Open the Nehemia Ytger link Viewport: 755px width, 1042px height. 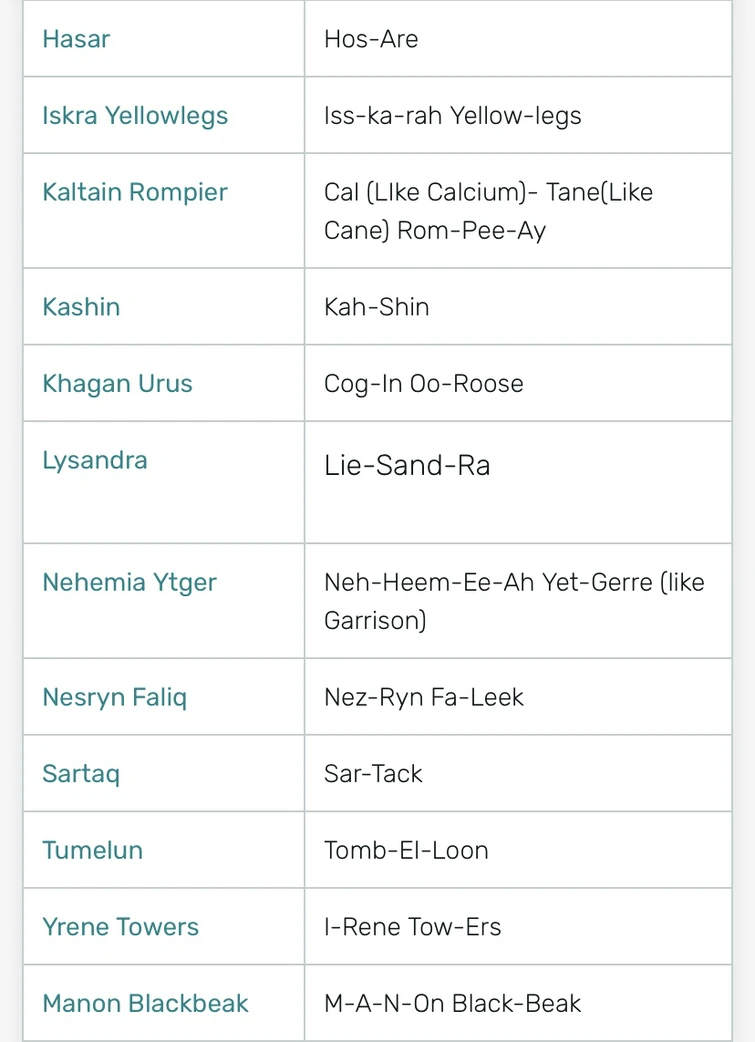click(129, 582)
